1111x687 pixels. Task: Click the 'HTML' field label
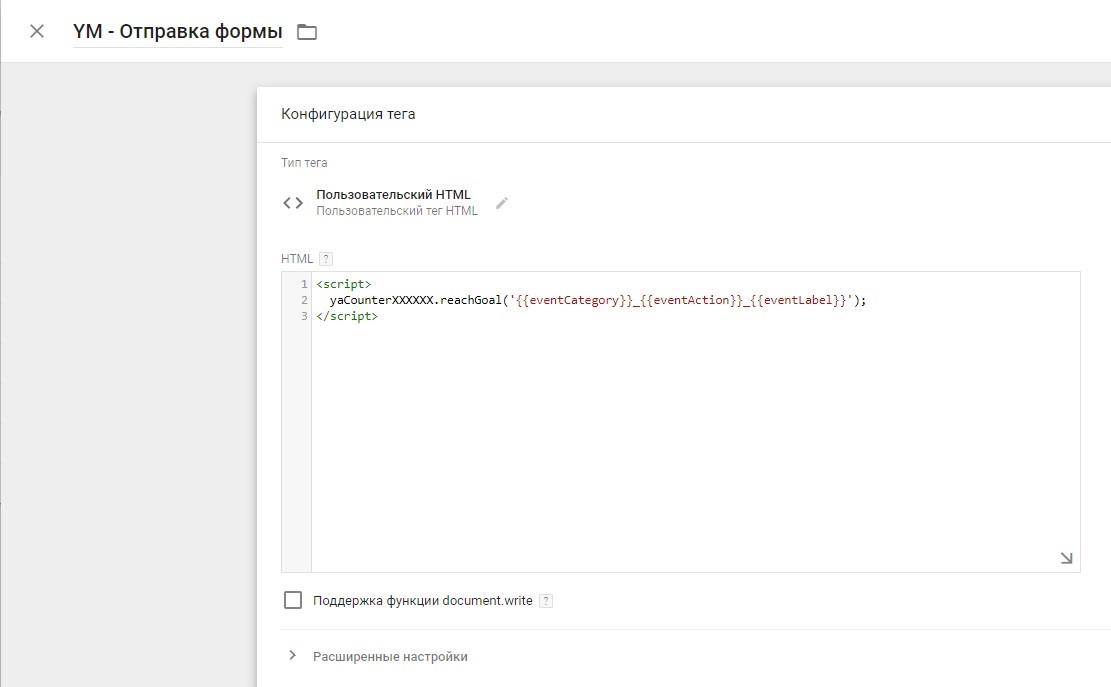coord(297,259)
